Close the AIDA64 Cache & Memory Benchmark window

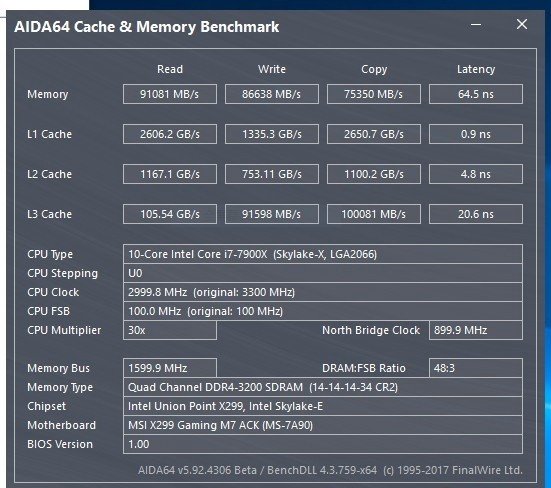pos(522,24)
